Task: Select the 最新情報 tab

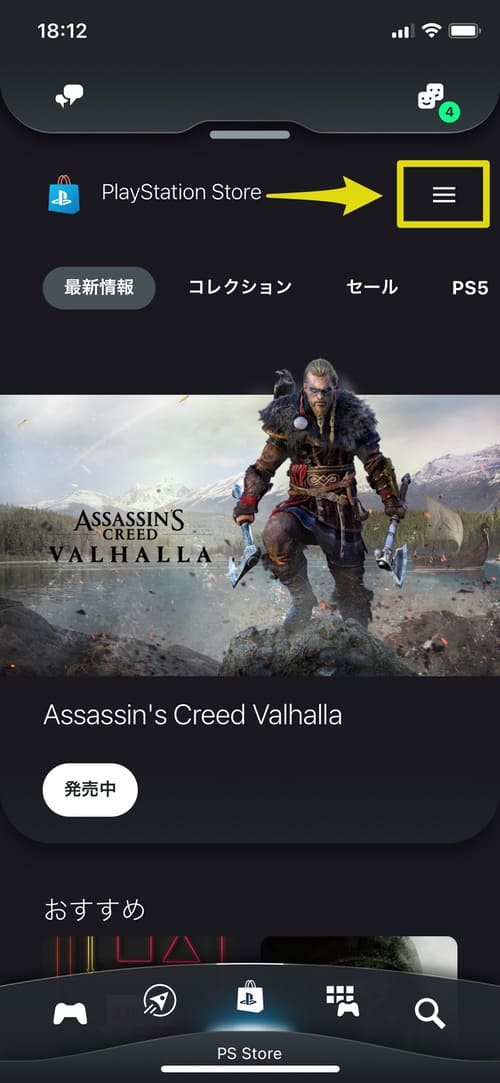Action: (x=99, y=287)
